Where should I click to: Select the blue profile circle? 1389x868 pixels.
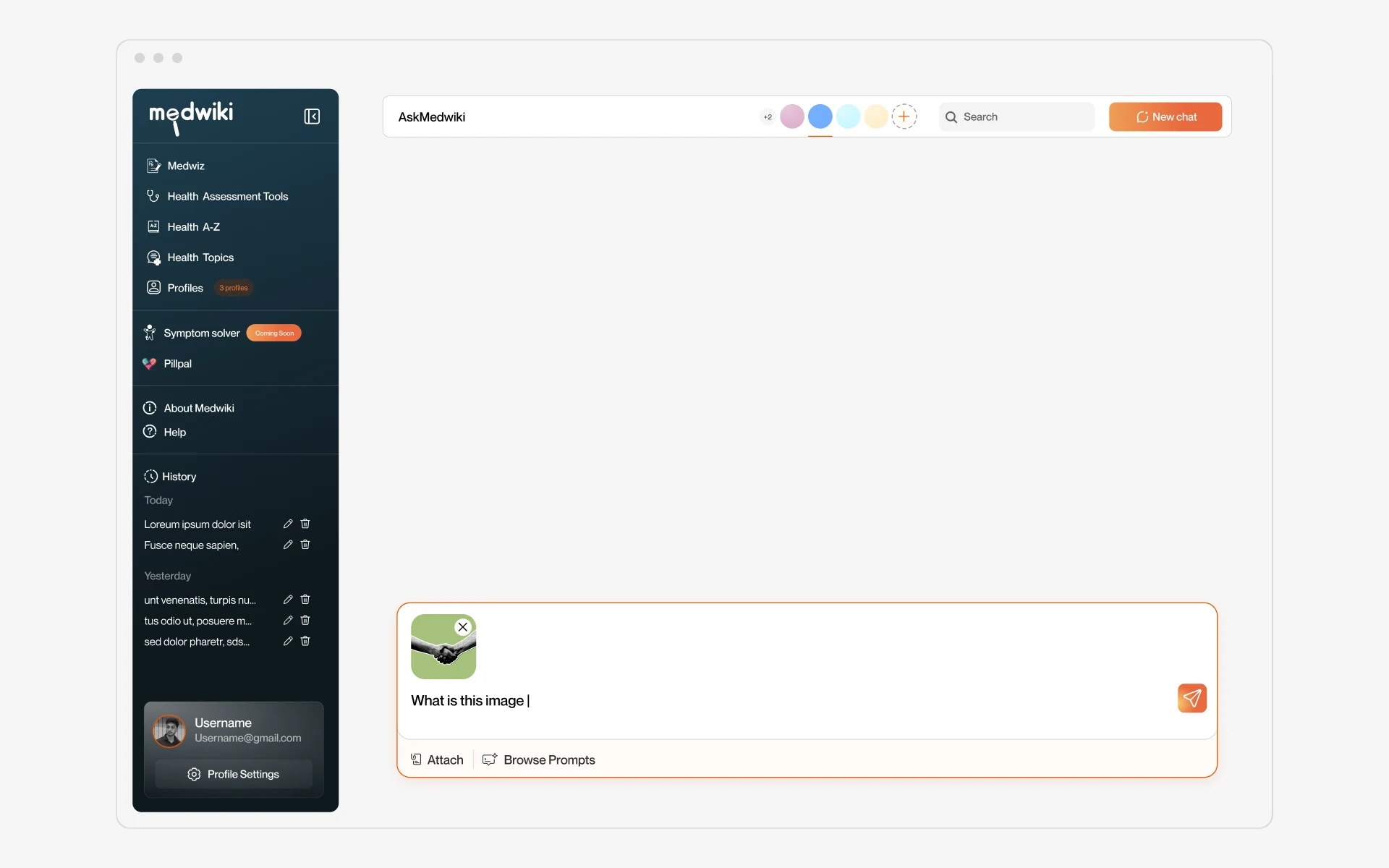[x=820, y=116]
